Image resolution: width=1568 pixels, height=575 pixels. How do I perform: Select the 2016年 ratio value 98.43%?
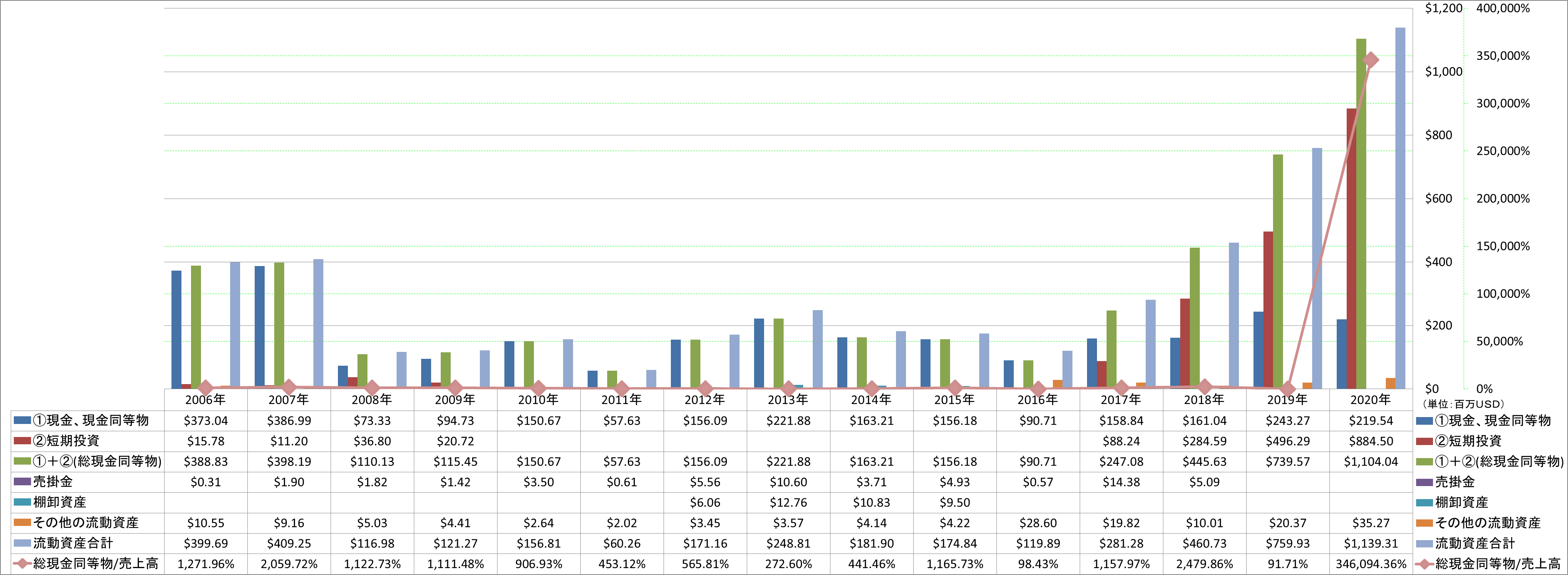click(1038, 564)
